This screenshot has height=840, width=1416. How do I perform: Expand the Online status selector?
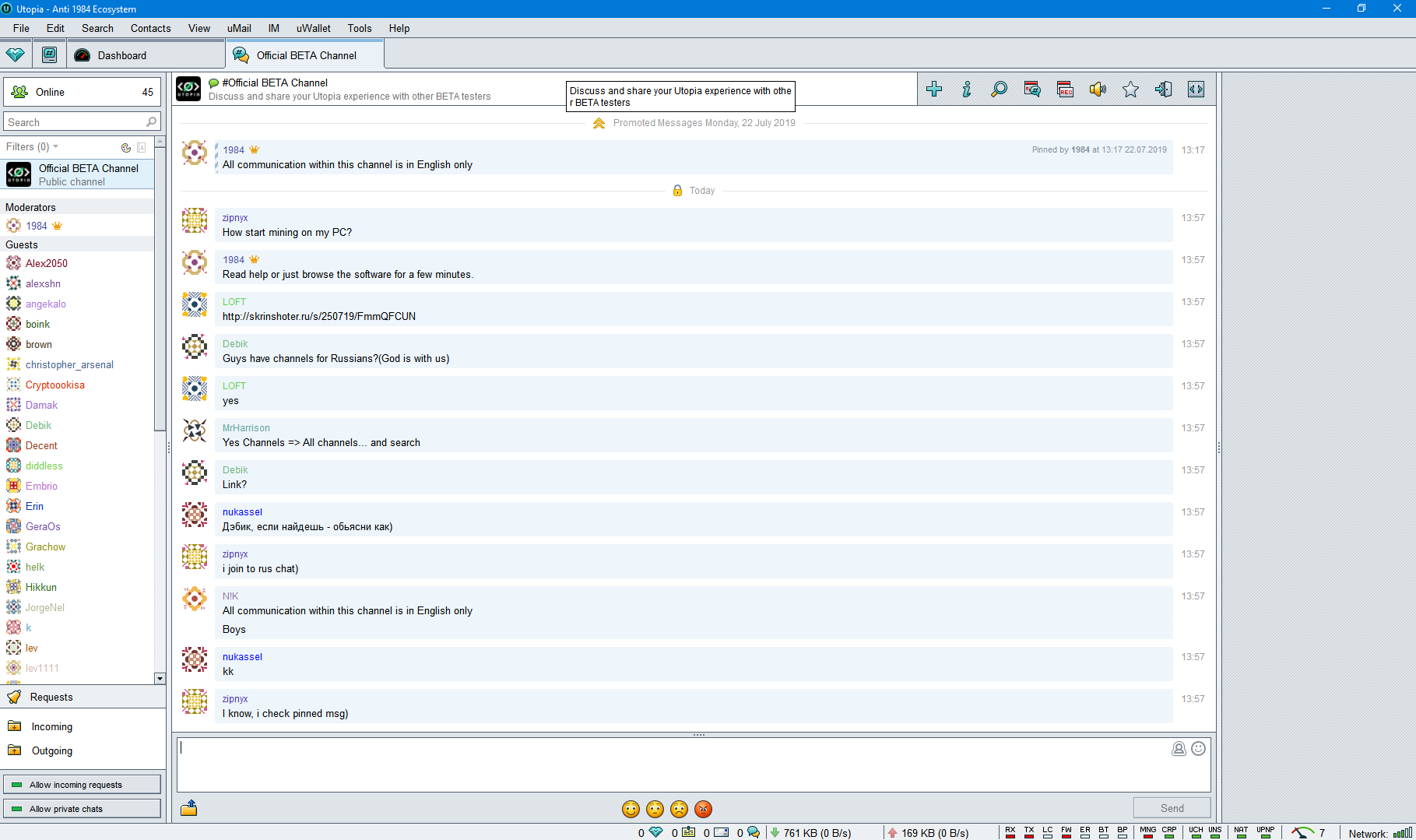[82, 92]
